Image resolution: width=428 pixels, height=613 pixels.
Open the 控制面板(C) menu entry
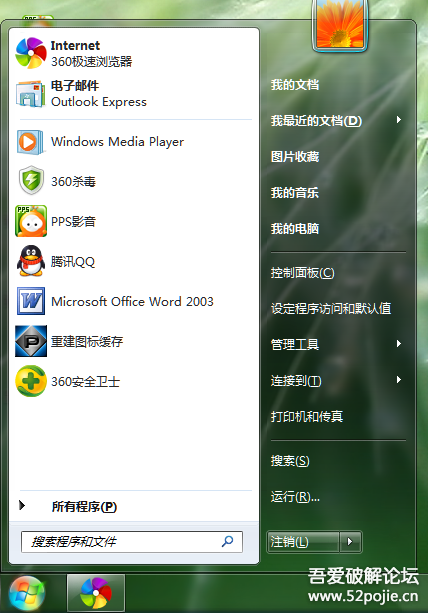pos(303,273)
